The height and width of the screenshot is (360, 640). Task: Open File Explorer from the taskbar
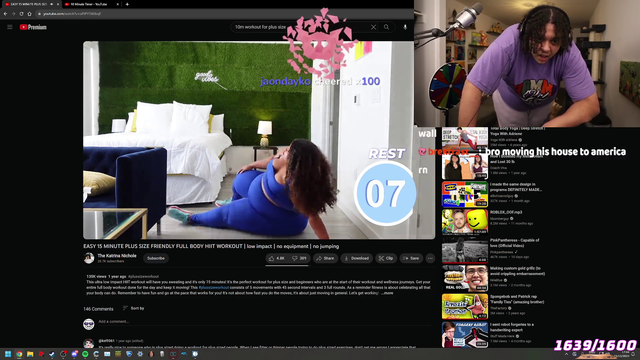[x=30, y=354]
